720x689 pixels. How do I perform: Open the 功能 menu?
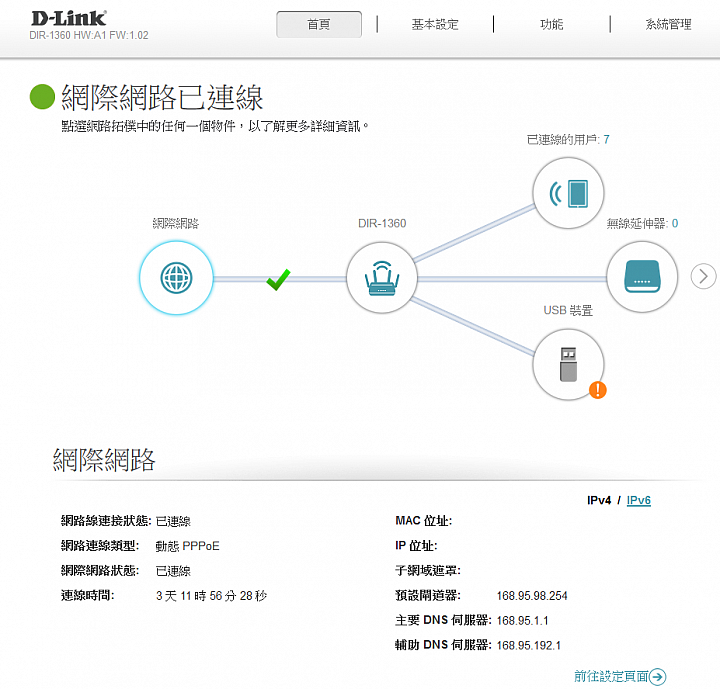[551, 24]
